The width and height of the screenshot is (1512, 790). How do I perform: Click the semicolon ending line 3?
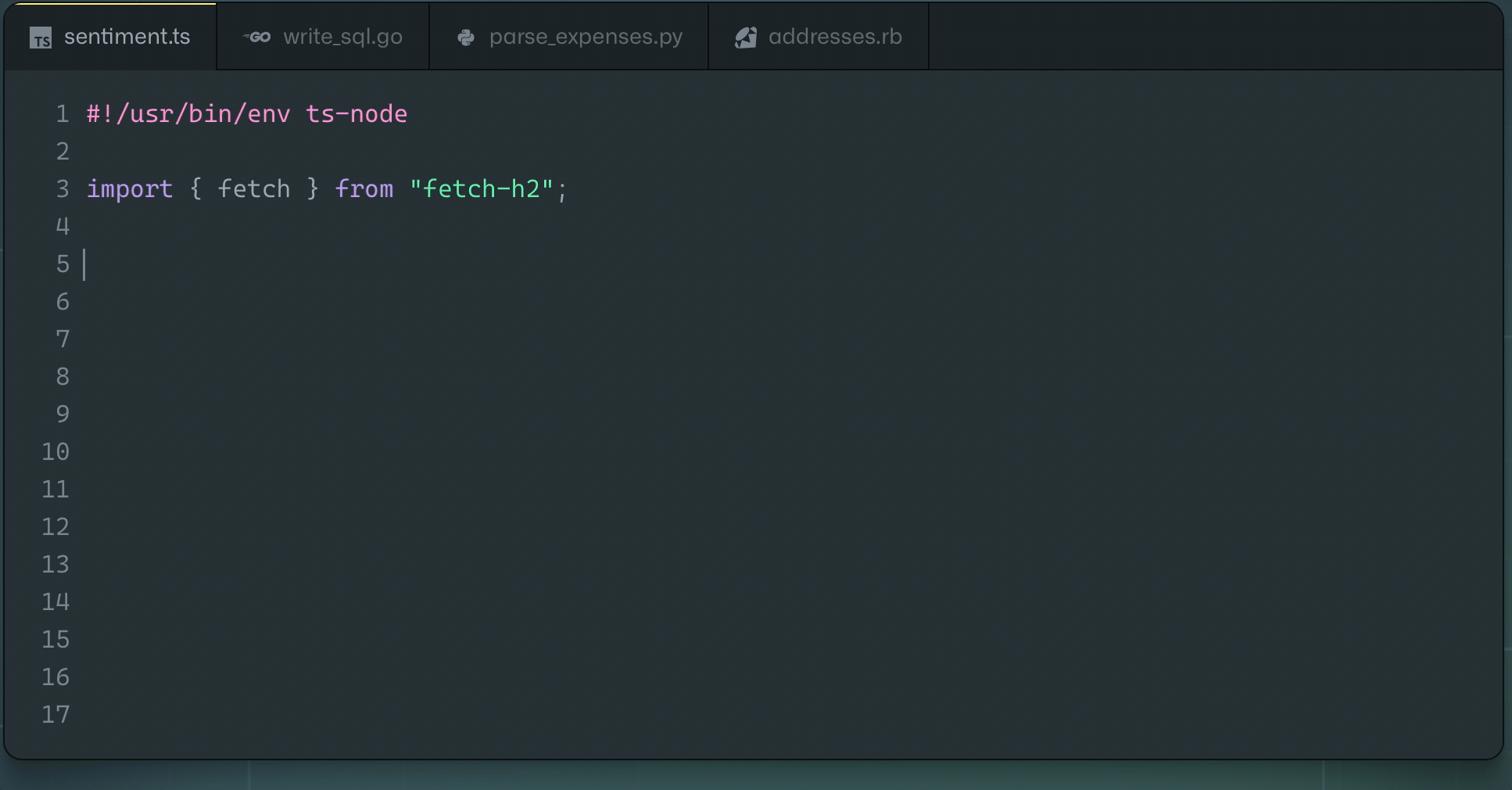tap(563, 189)
